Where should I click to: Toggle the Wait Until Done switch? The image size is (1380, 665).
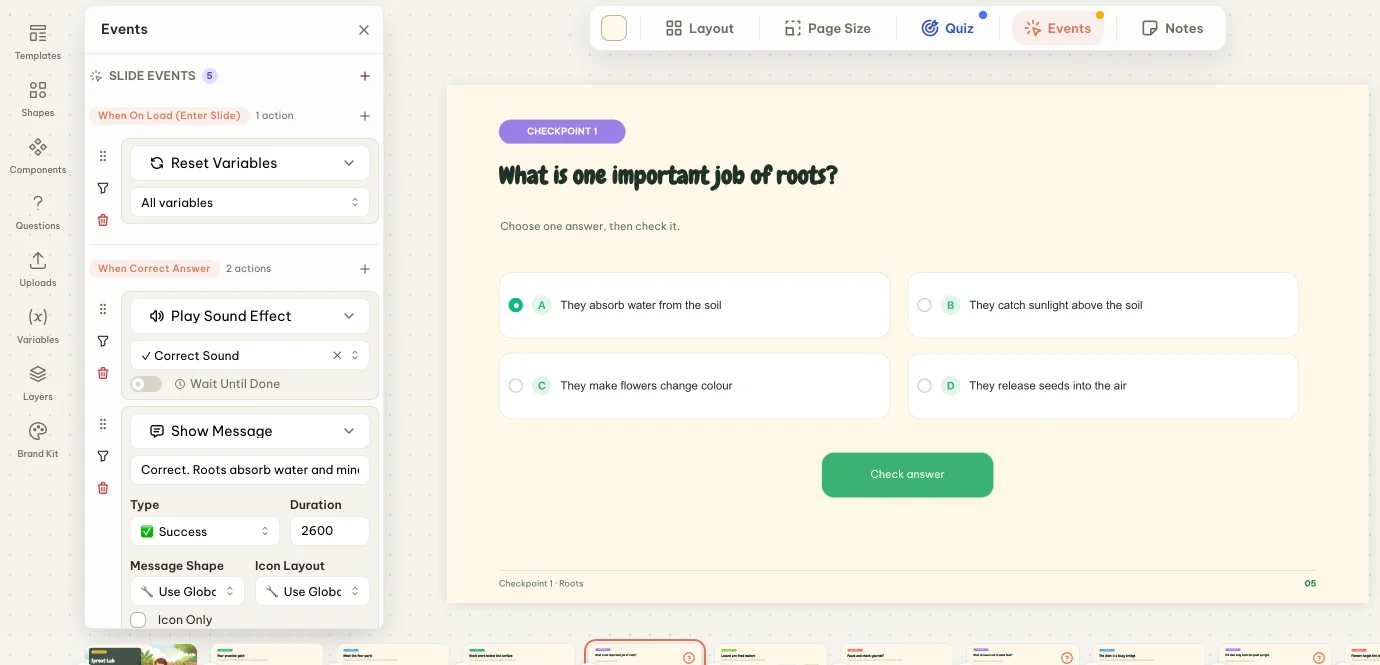[146, 384]
